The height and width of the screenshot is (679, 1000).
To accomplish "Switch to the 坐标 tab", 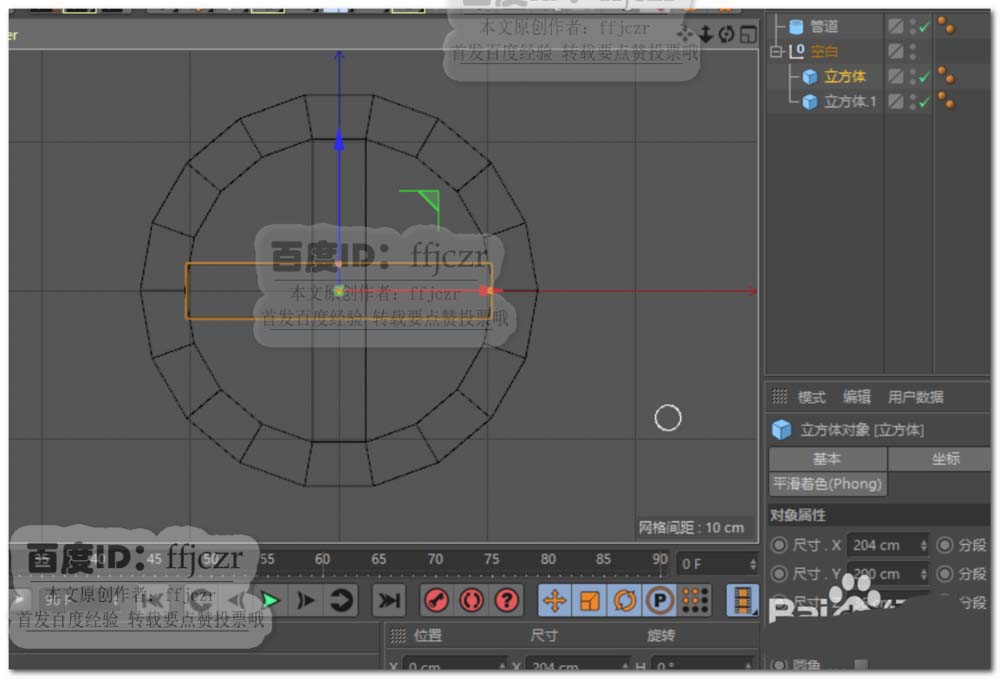I will point(945,458).
